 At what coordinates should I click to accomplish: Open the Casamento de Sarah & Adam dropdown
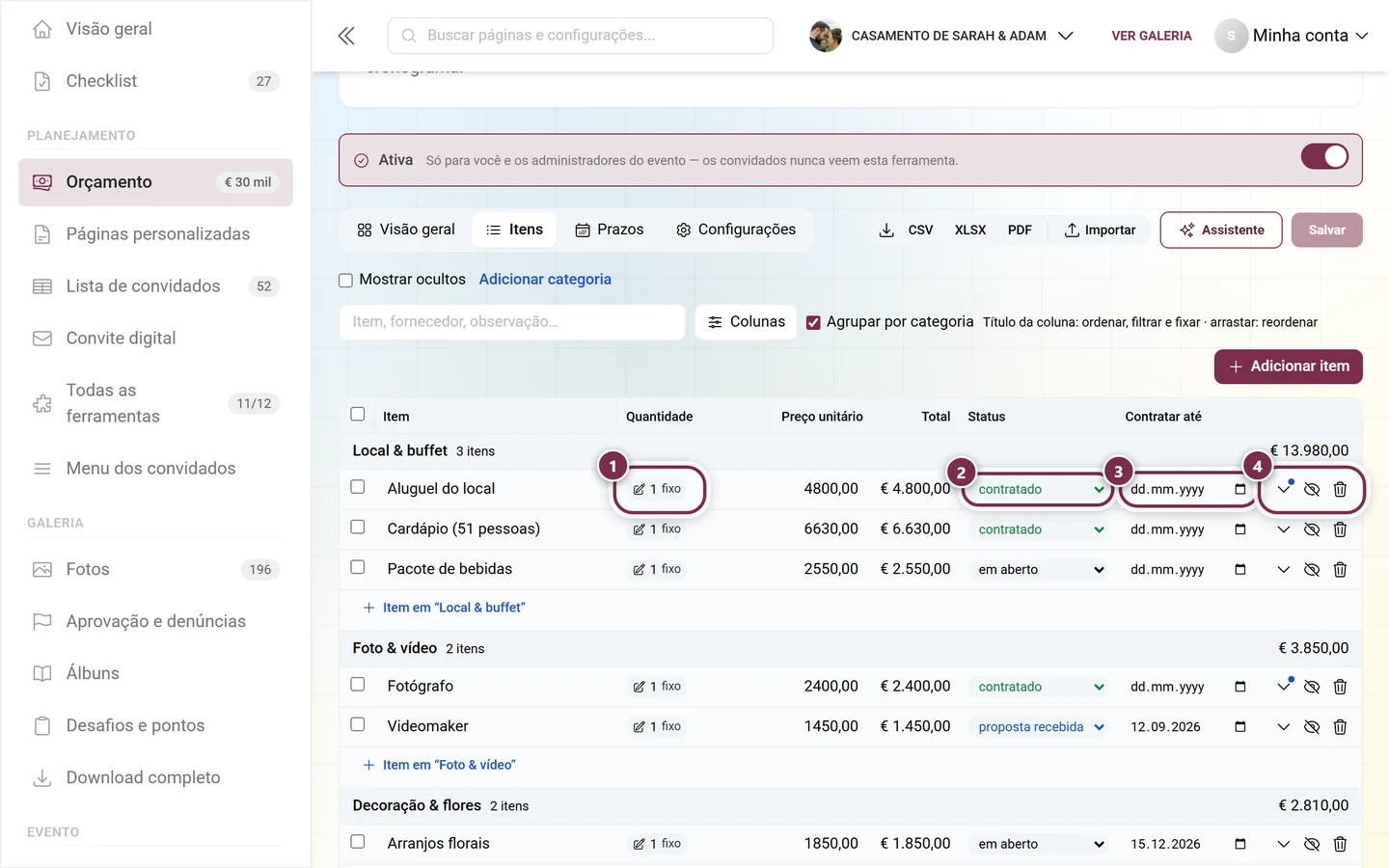tap(941, 36)
